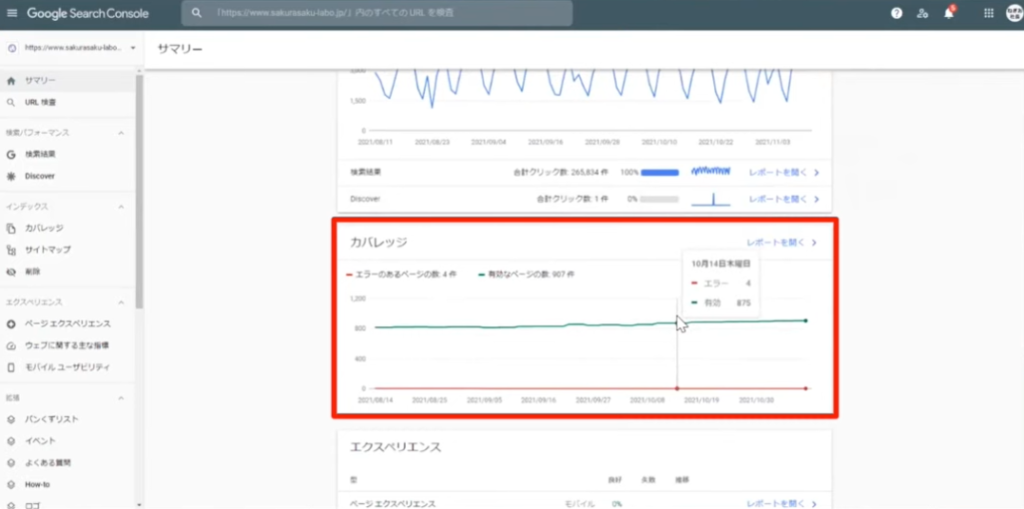Click the red error line end point
This screenshot has height=509, width=1024.
[806, 388]
